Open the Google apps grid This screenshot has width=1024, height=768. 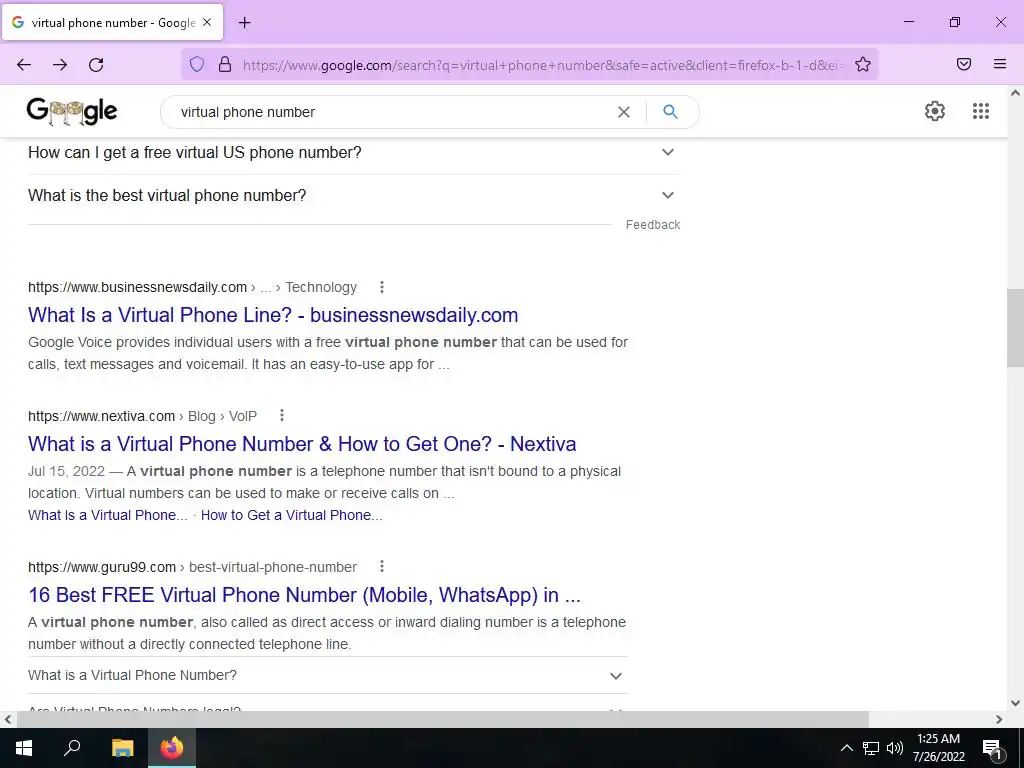(x=981, y=111)
